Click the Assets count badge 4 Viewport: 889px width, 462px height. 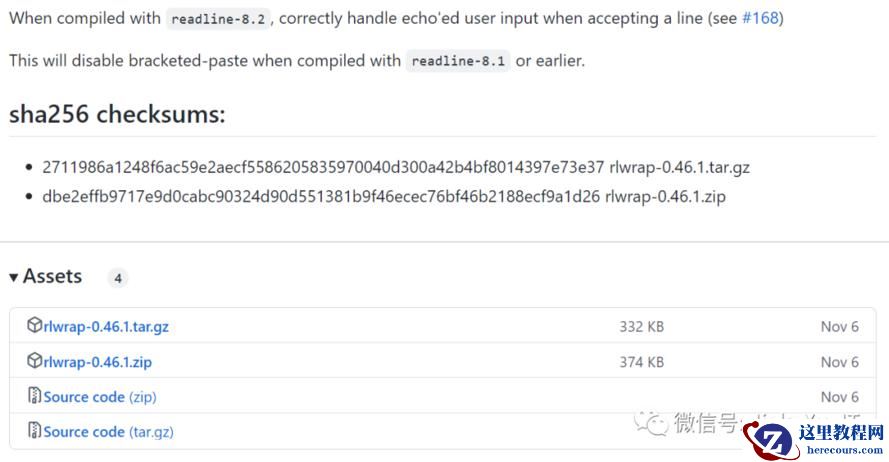click(x=118, y=278)
